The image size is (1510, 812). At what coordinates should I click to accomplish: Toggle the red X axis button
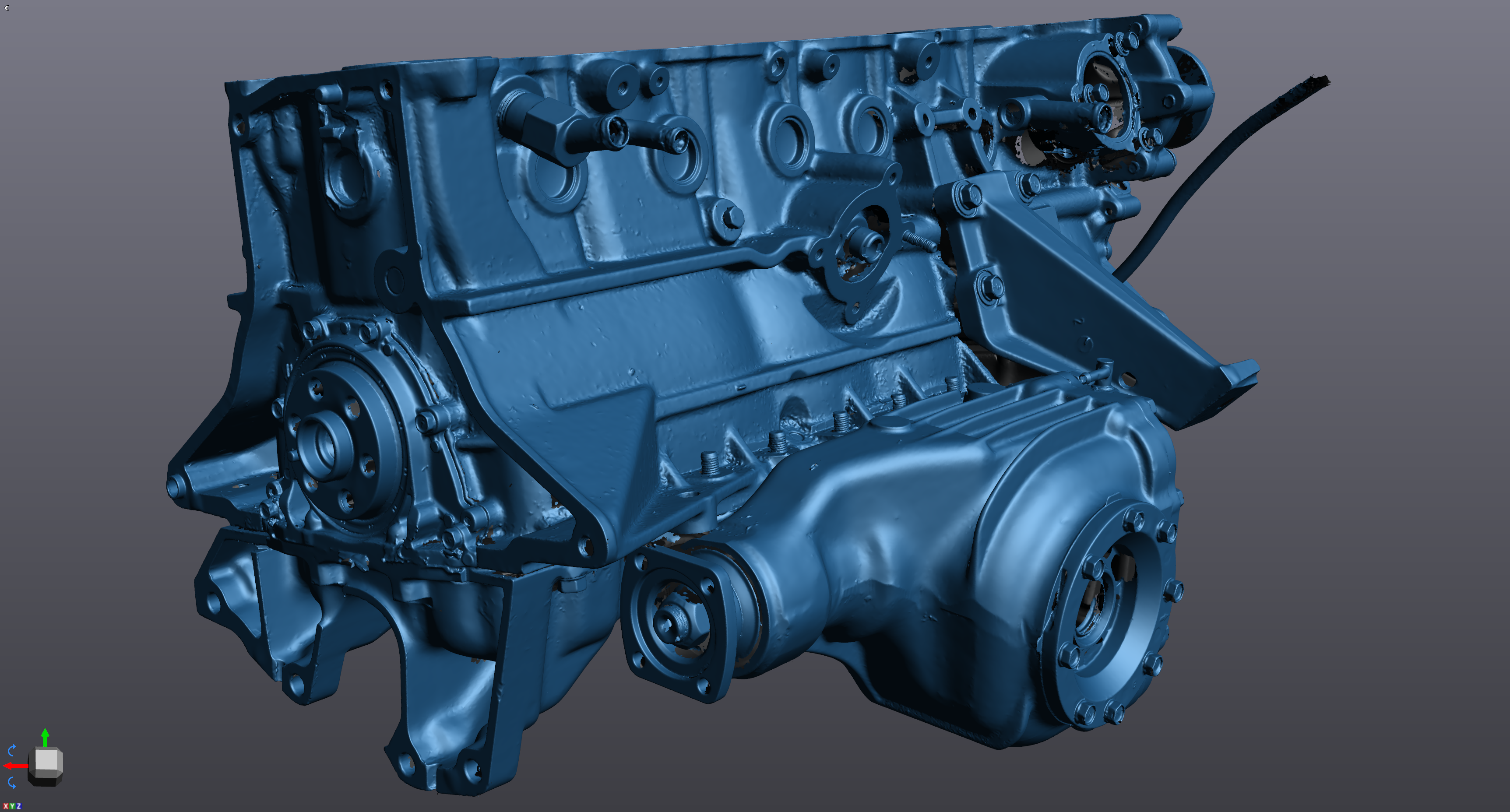[6, 806]
